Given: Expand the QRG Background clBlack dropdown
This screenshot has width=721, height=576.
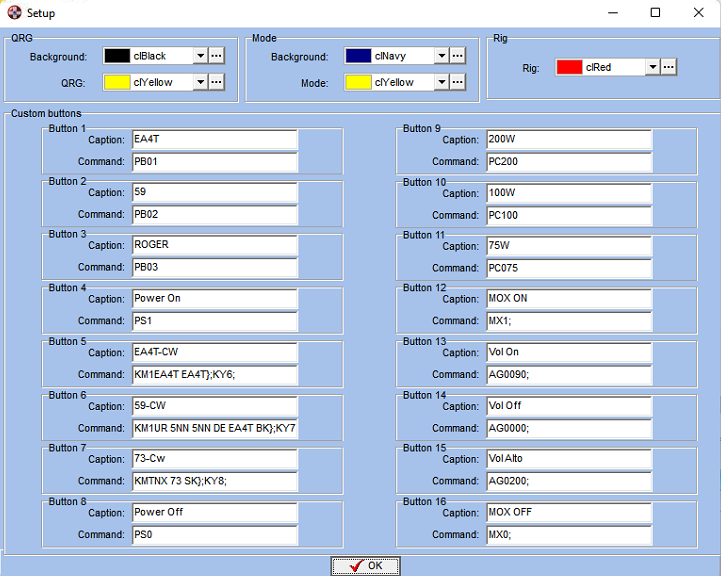Looking at the screenshot, I should point(200,56).
